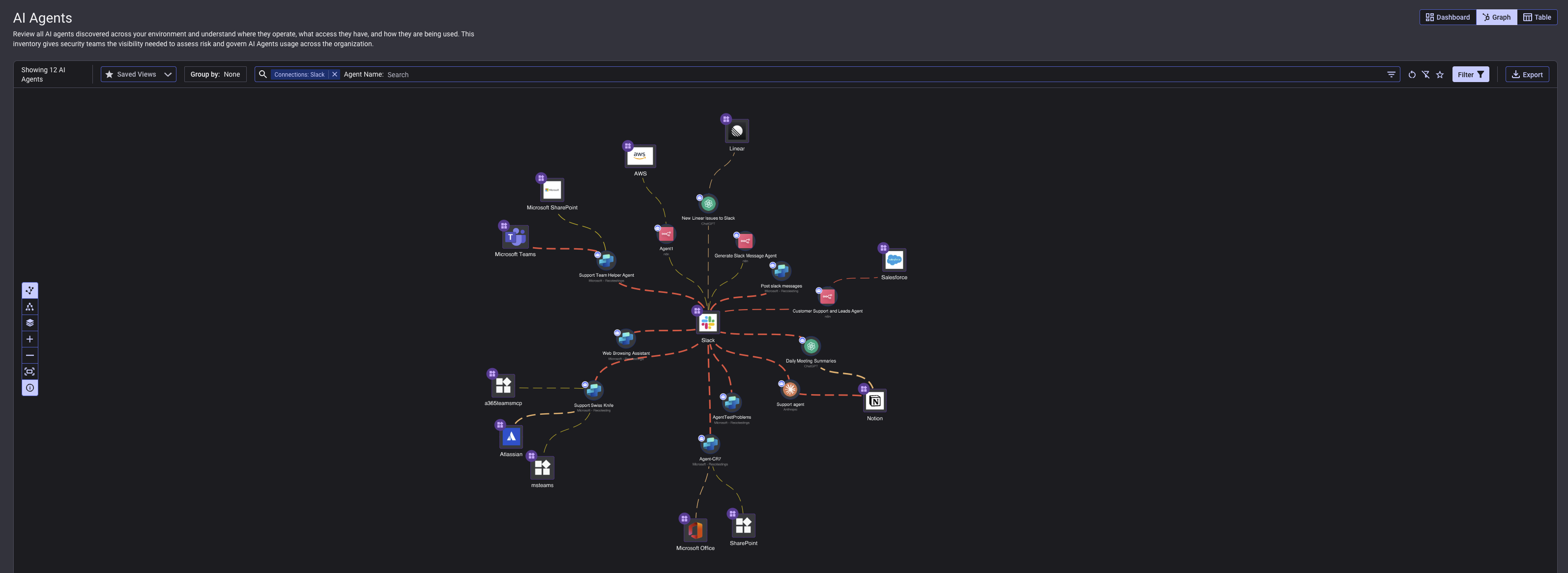The image size is (1568, 573).
Task: Zoom out of the graph
Action: point(29,355)
